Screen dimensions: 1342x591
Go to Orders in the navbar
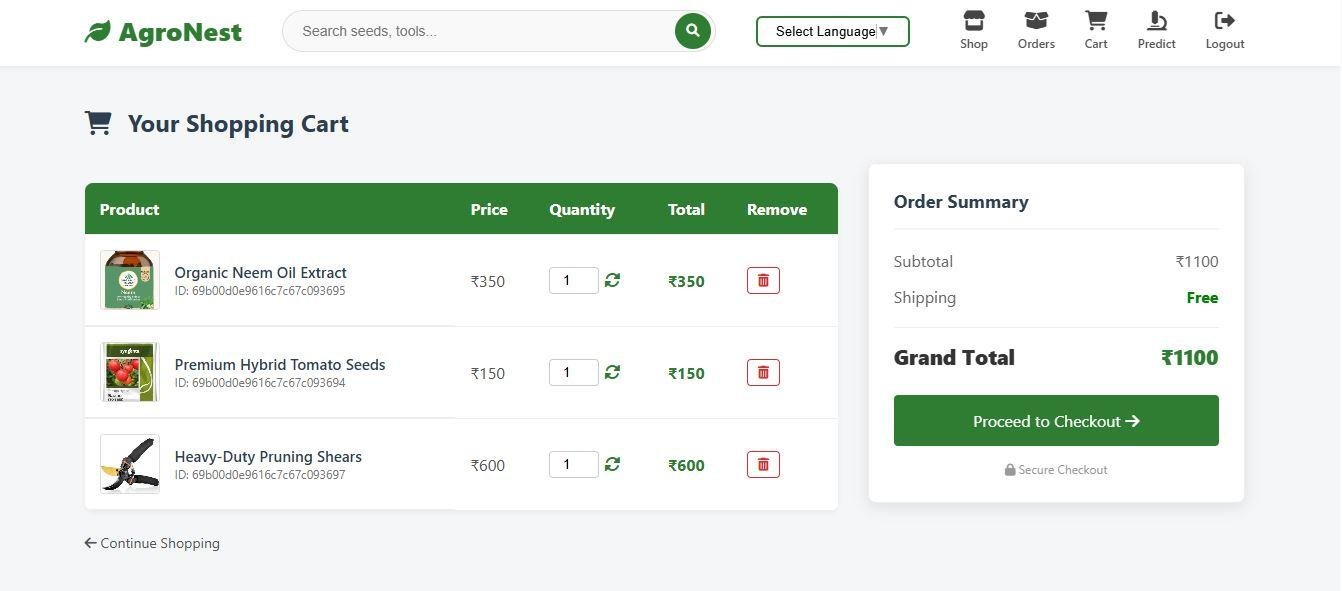(x=1036, y=30)
